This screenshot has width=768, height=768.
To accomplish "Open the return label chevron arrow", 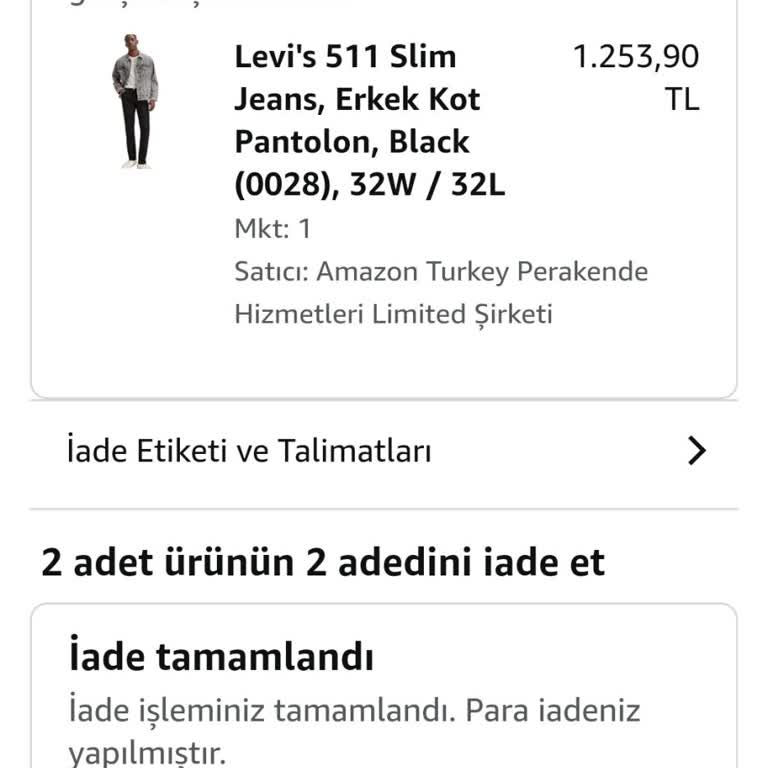I will 696,450.
